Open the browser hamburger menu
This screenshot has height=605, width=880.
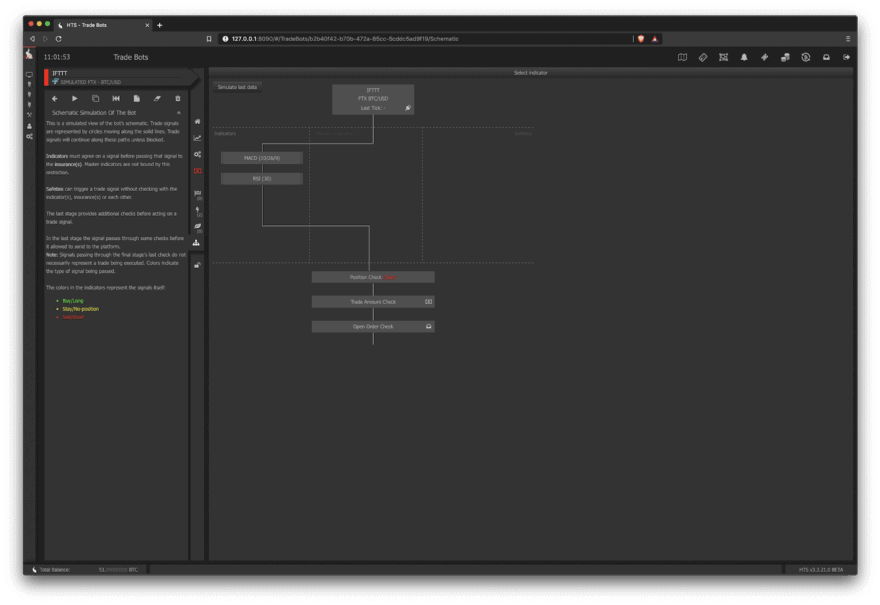[847, 39]
